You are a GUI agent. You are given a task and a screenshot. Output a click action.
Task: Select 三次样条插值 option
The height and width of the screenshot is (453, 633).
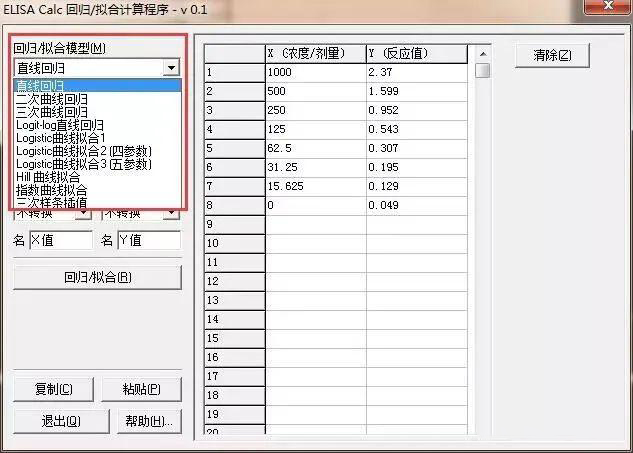pos(98,202)
